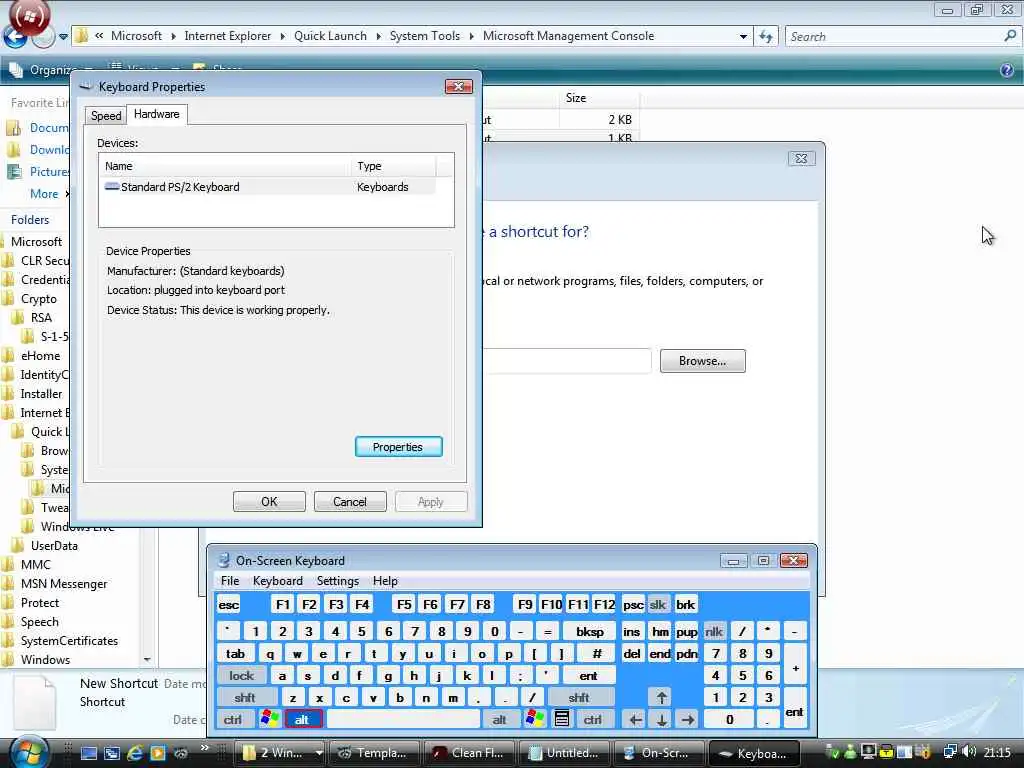This screenshot has height=768, width=1024.
Task: Open the Organize toolbar menu
Action: pyautogui.click(x=52, y=70)
